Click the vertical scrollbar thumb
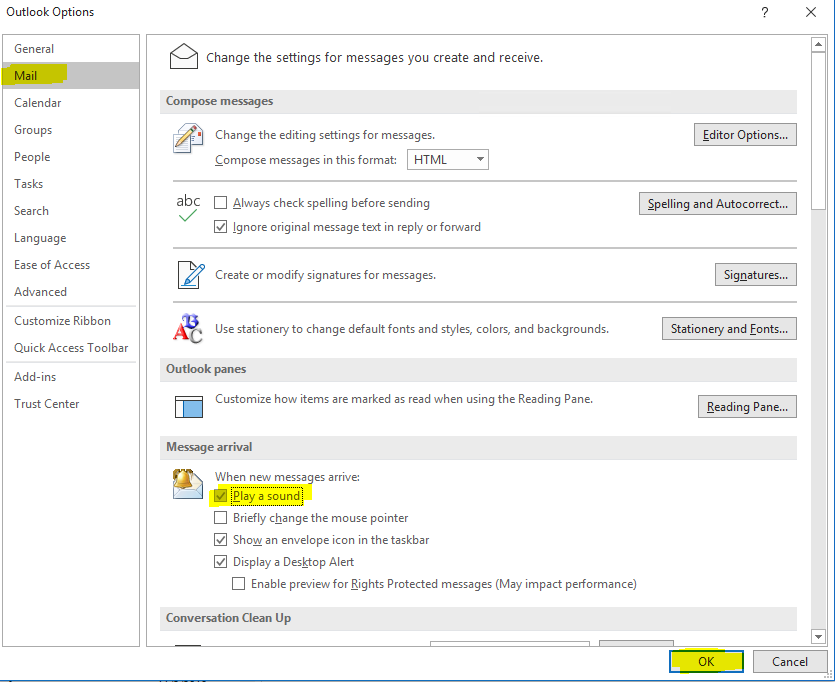The height and width of the screenshot is (682, 835). [818, 131]
